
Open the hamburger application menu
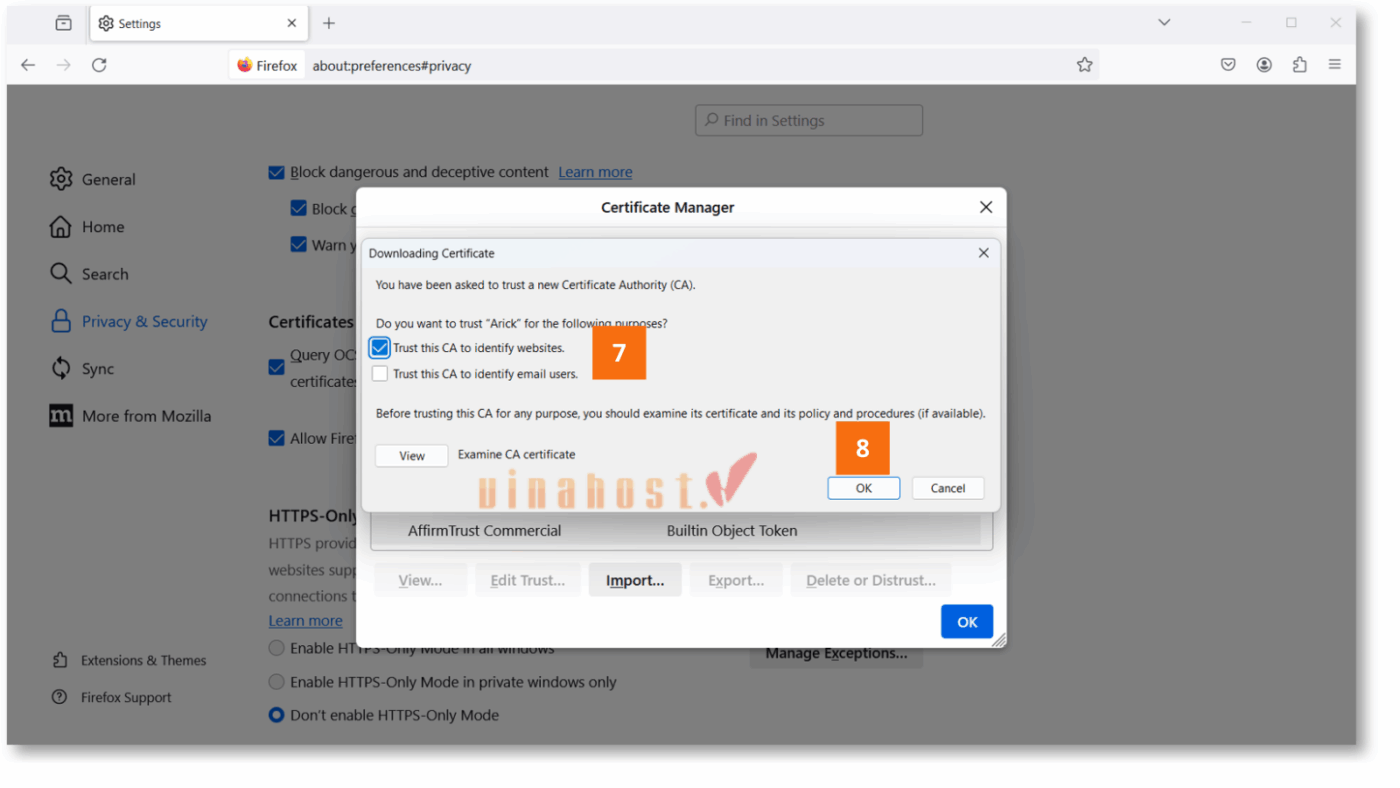[x=1334, y=65]
